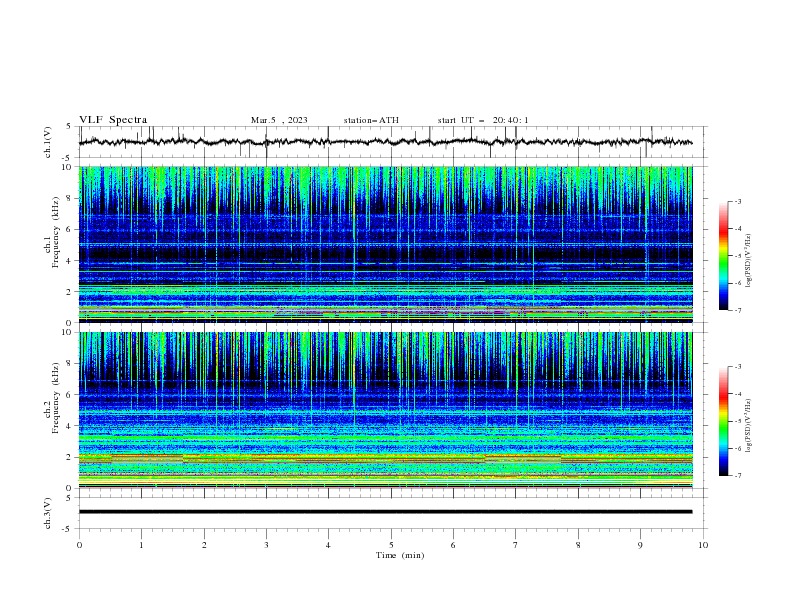
Task: Click the "ch.1(V)" waveform axis label
Action: click(48, 142)
